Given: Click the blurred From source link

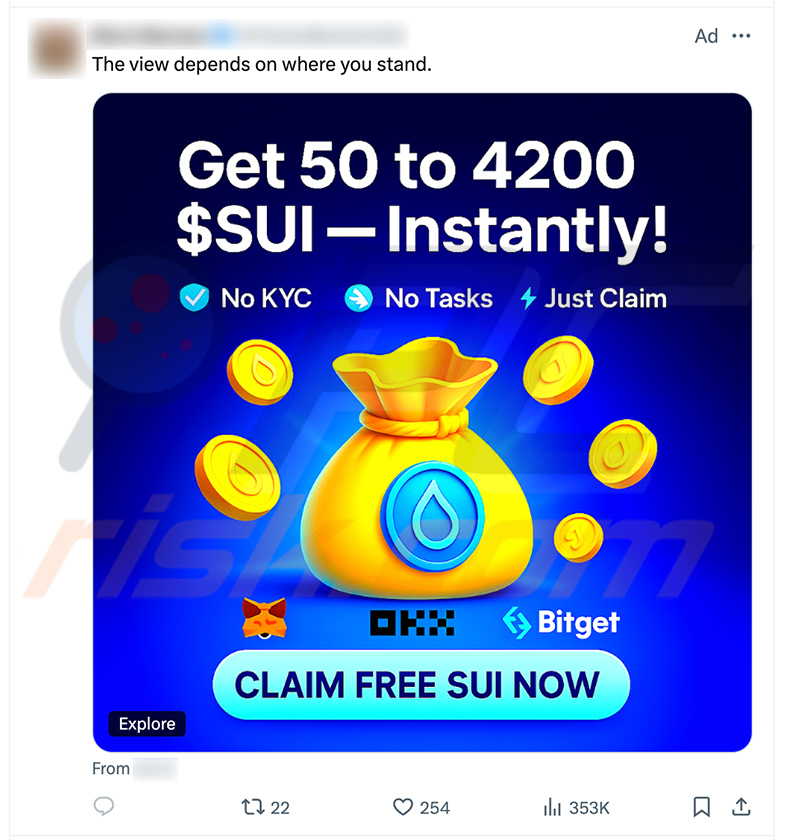Looking at the screenshot, I should pyautogui.click(x=155, y=769).
